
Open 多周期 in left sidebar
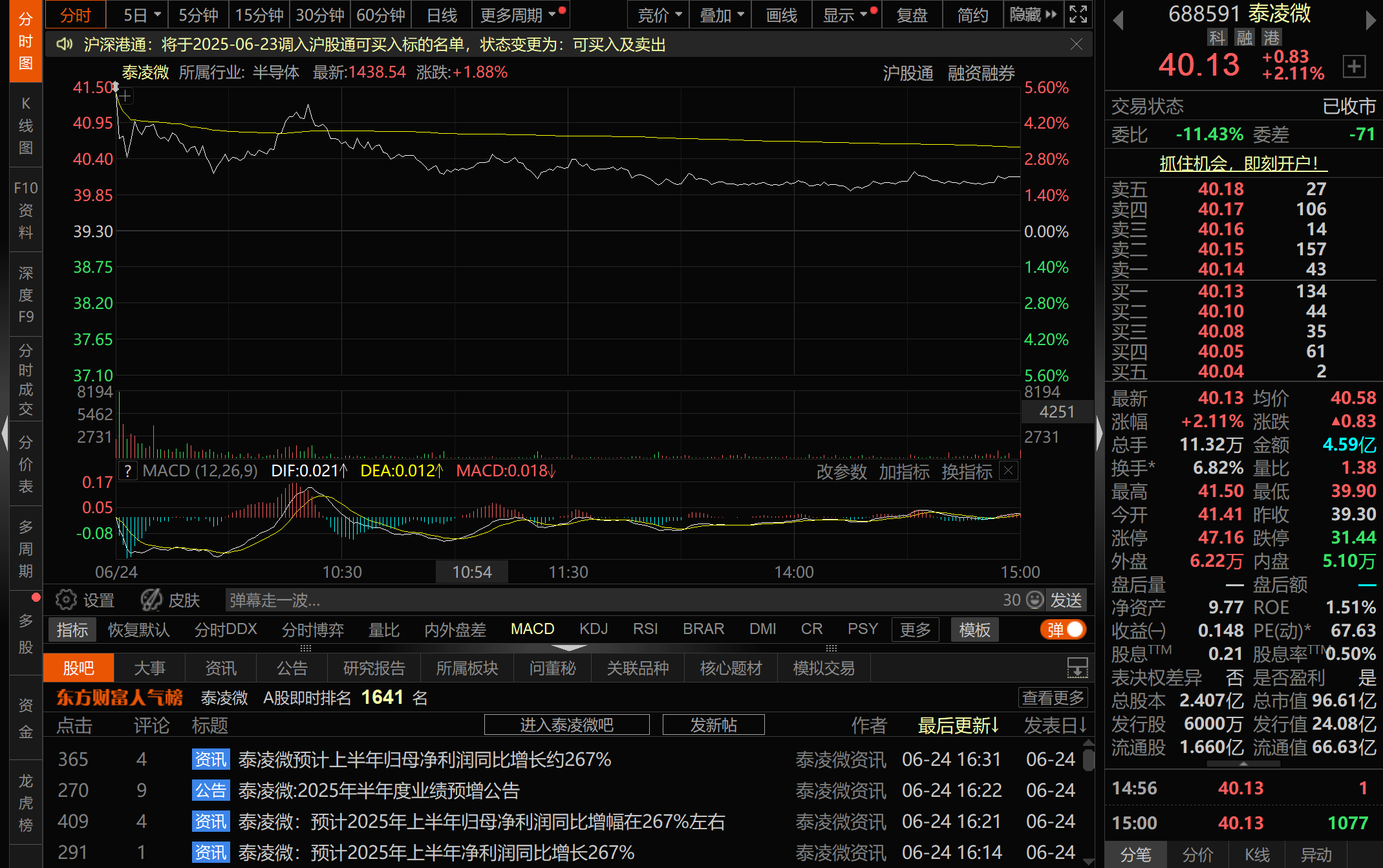pyautogui.click(x=26, y=549)
